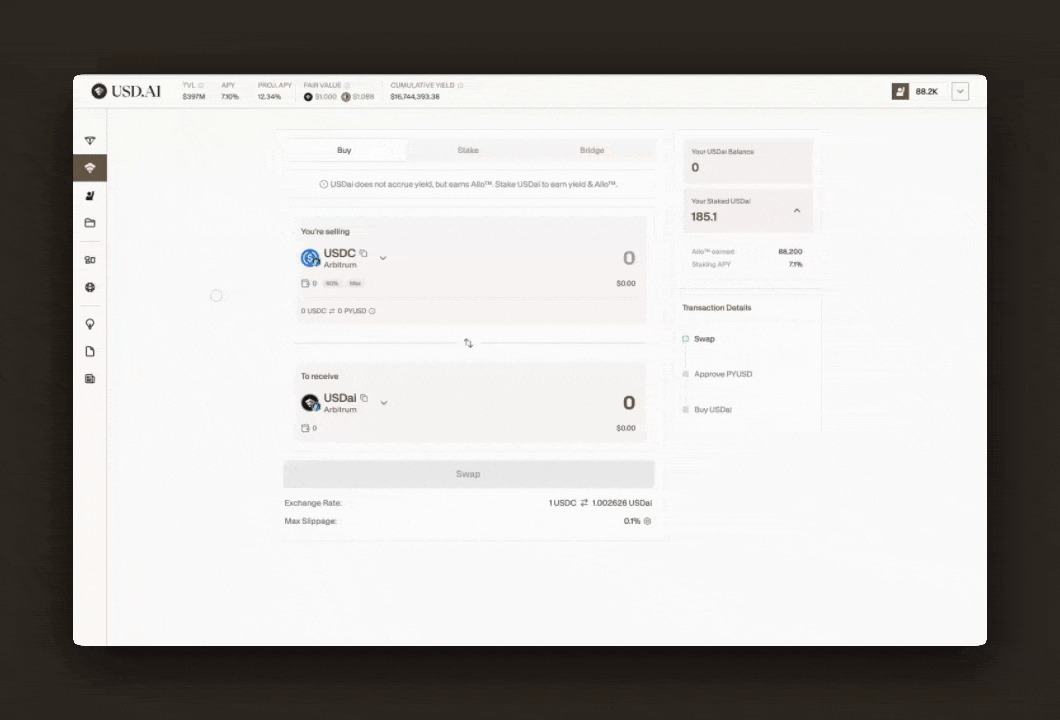The image size is (1060, 720).
Task: Copy the USDC token address
Action: [364, 253]
